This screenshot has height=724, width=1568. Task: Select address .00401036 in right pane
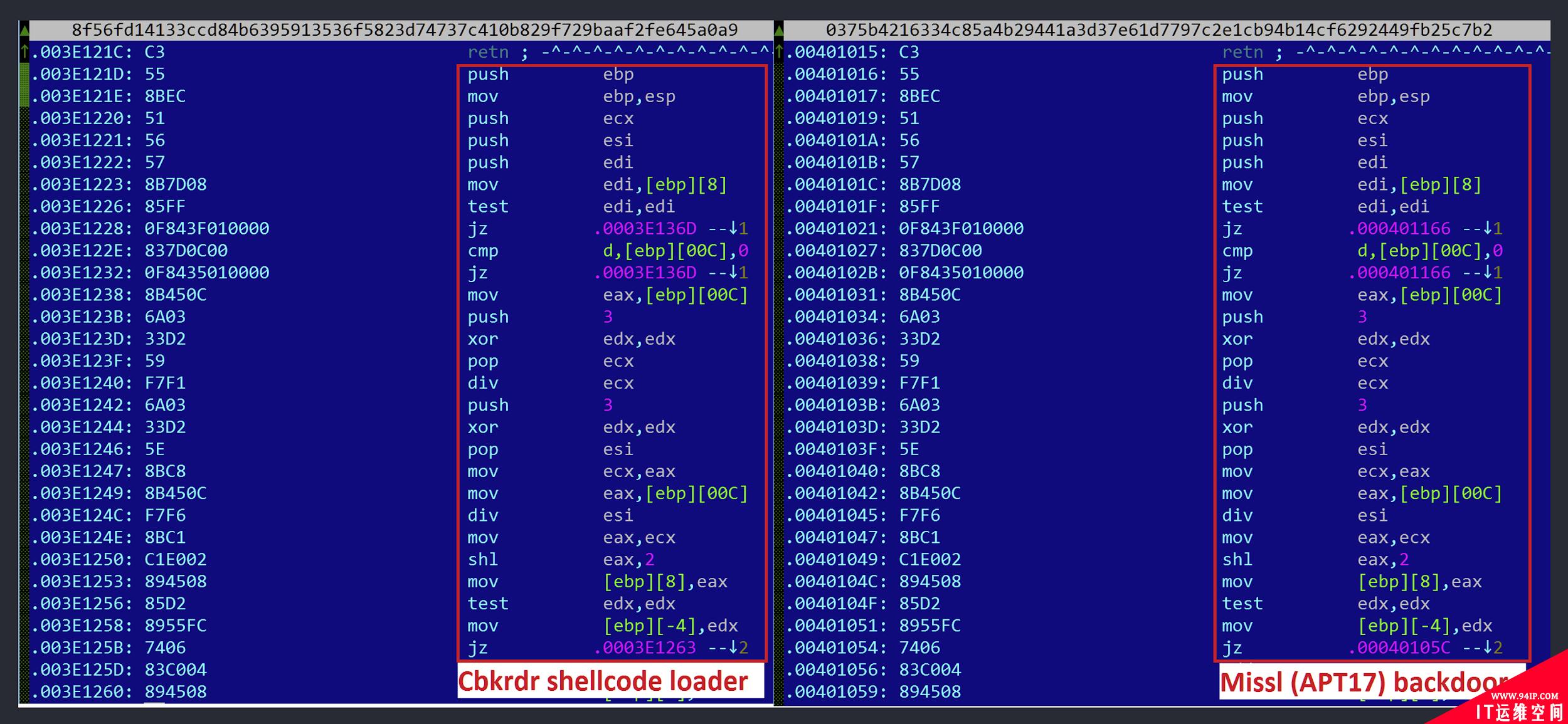coord(837,338)
